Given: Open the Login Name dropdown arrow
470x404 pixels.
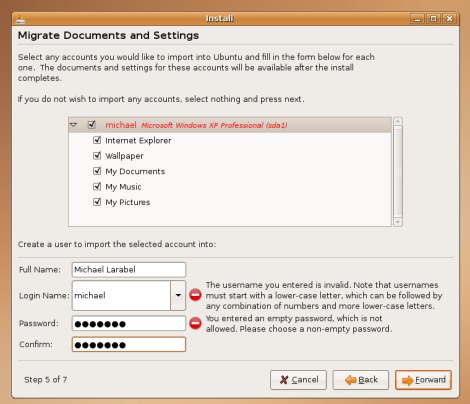Looking at the screenshot, I should pyautogui.click(x=178, y=295).
